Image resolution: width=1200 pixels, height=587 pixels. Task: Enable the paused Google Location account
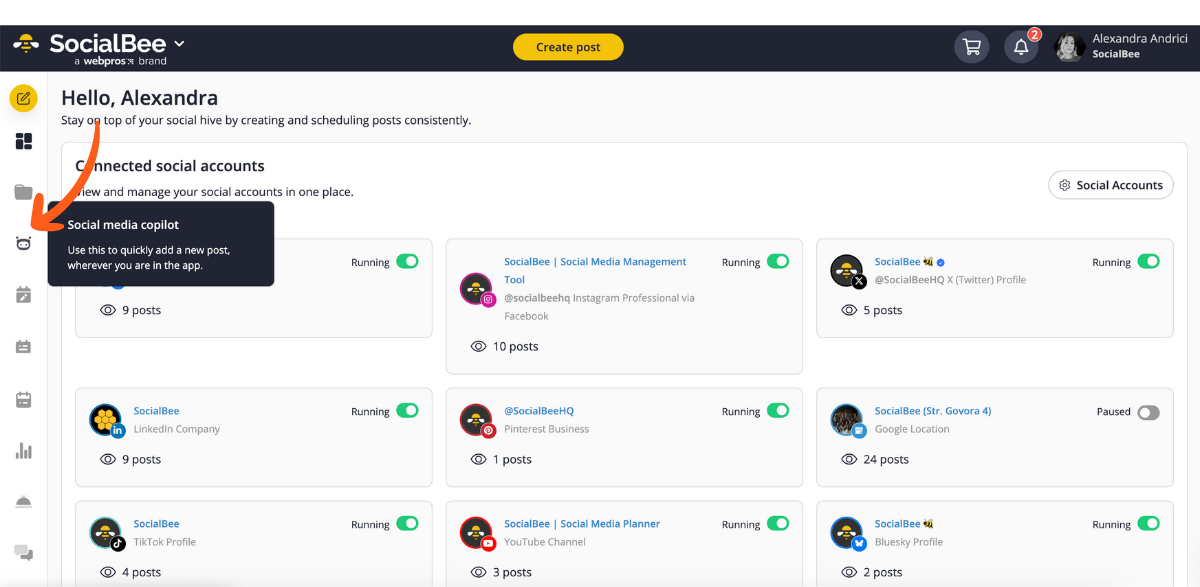pos(1148,411)
